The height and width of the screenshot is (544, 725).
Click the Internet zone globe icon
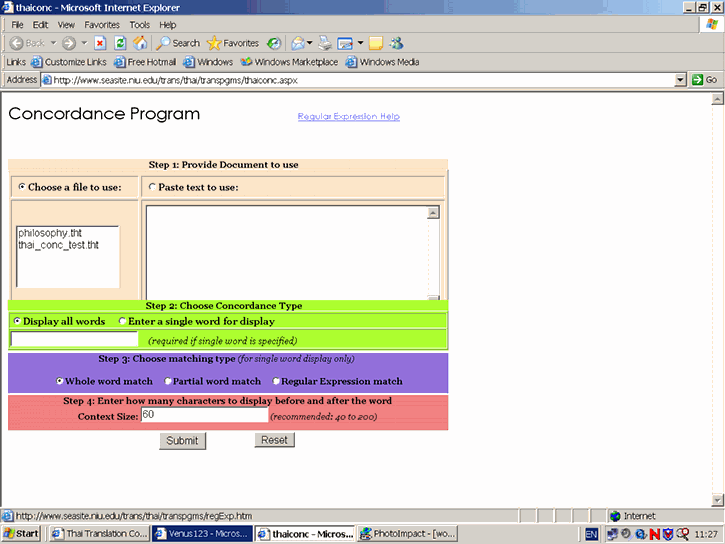615,516
